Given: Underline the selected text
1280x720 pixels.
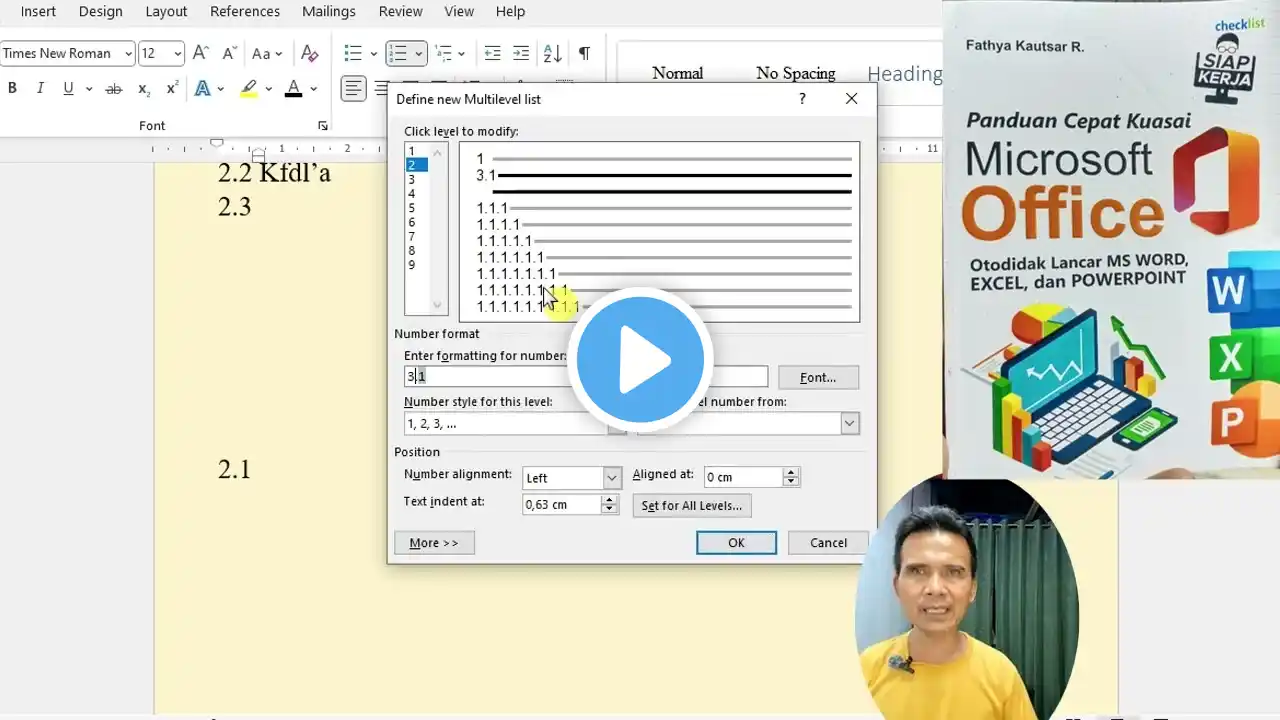Looking at the screenshot, I should coord(68,88).
